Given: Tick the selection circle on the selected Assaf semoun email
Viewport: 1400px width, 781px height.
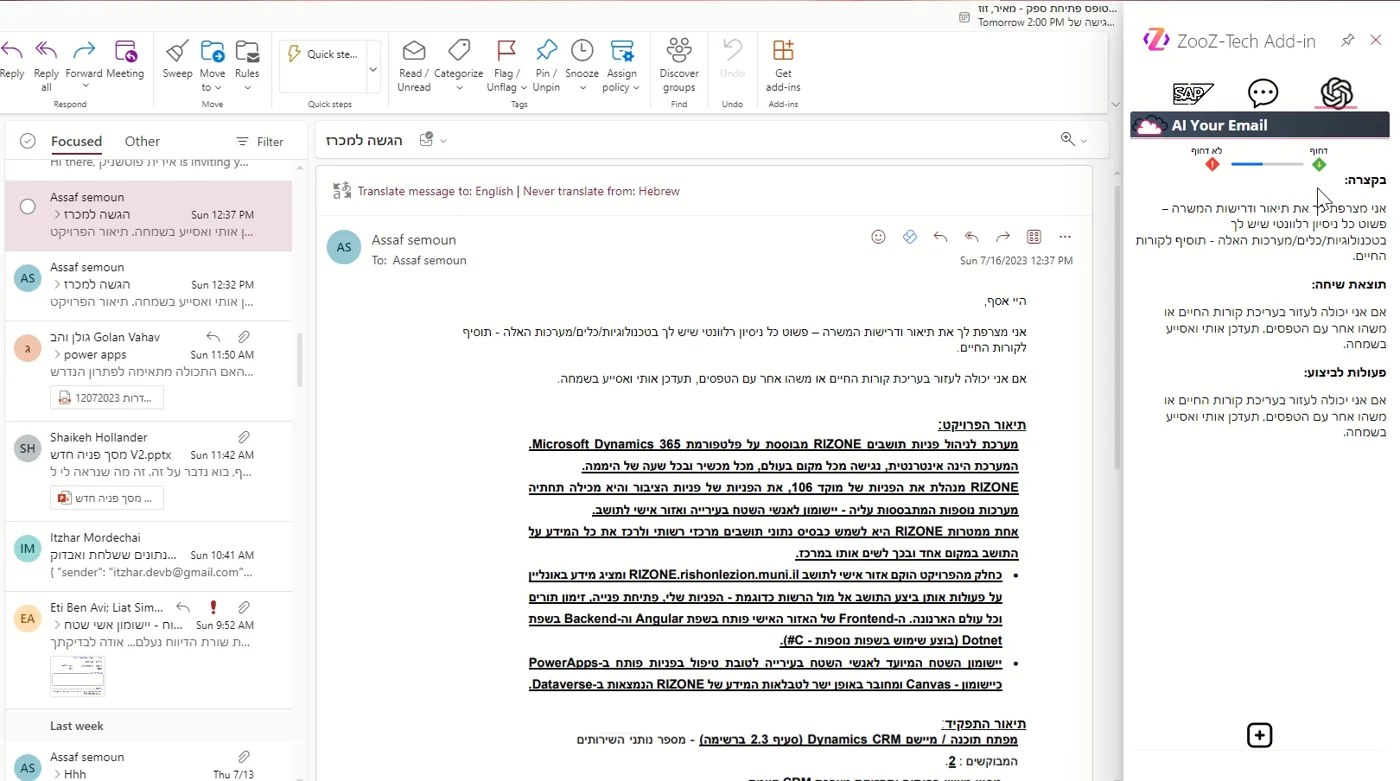Looking at the screenshot, I should (28, 207).
